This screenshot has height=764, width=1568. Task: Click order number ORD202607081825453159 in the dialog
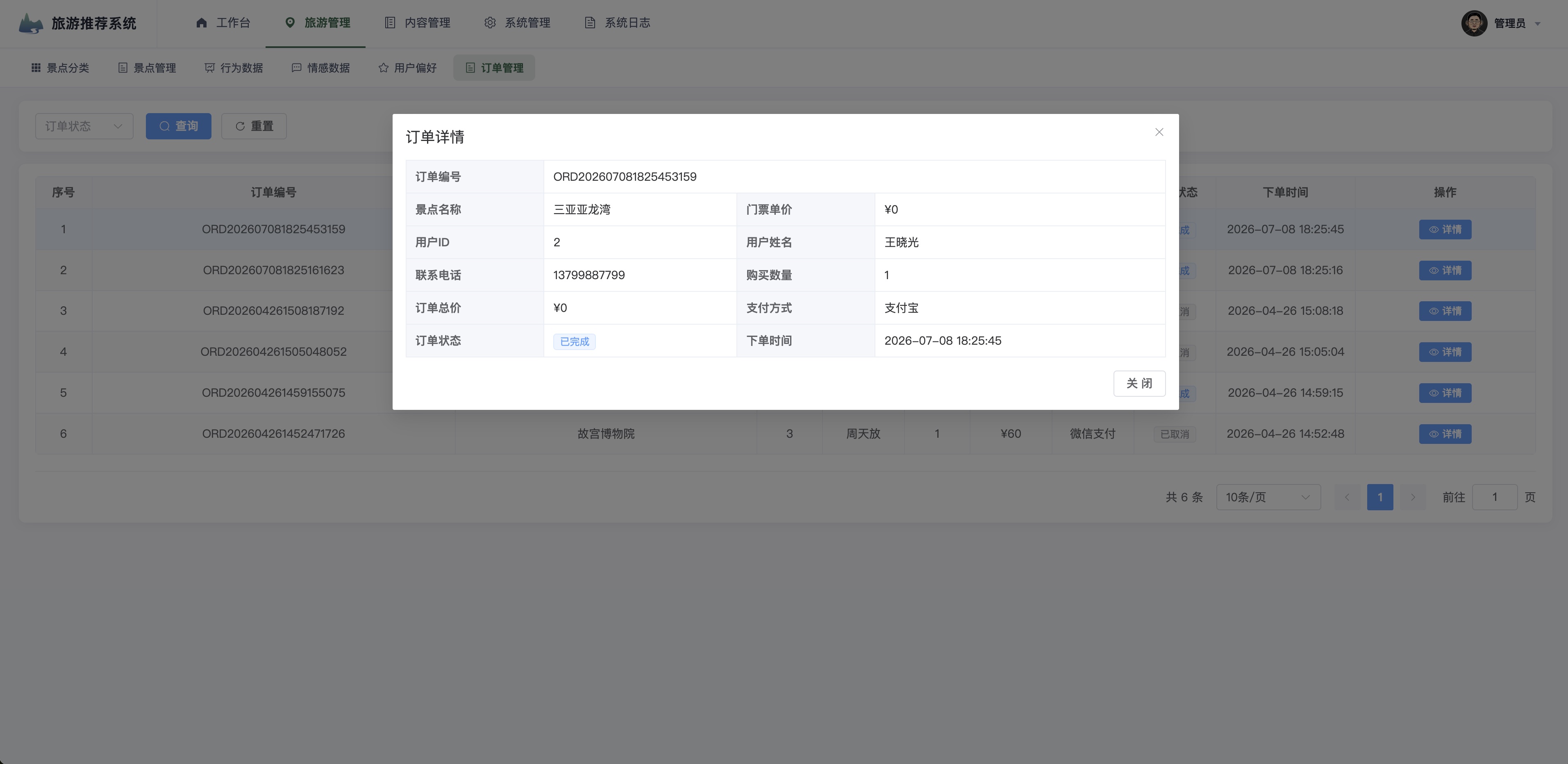point(625,177)
